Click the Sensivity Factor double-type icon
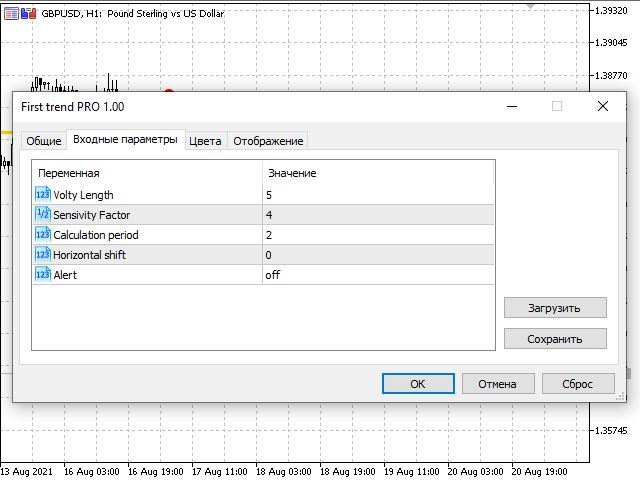 [x=43, y=214]
